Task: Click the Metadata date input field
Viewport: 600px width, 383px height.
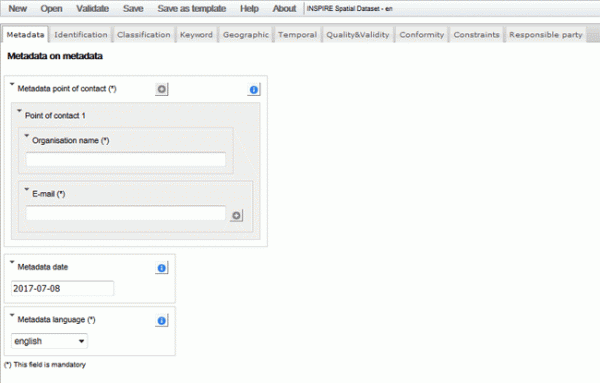Action: tap(62, 288)
